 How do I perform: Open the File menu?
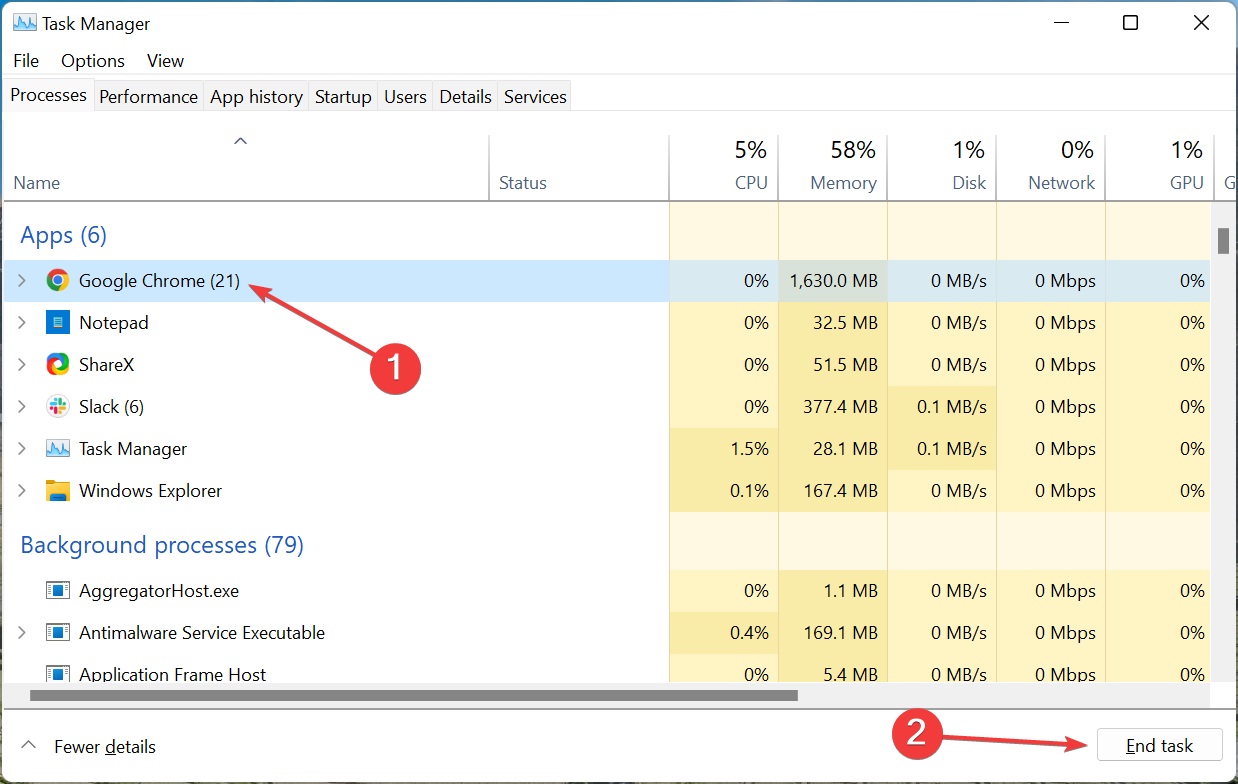pos(26,61)
